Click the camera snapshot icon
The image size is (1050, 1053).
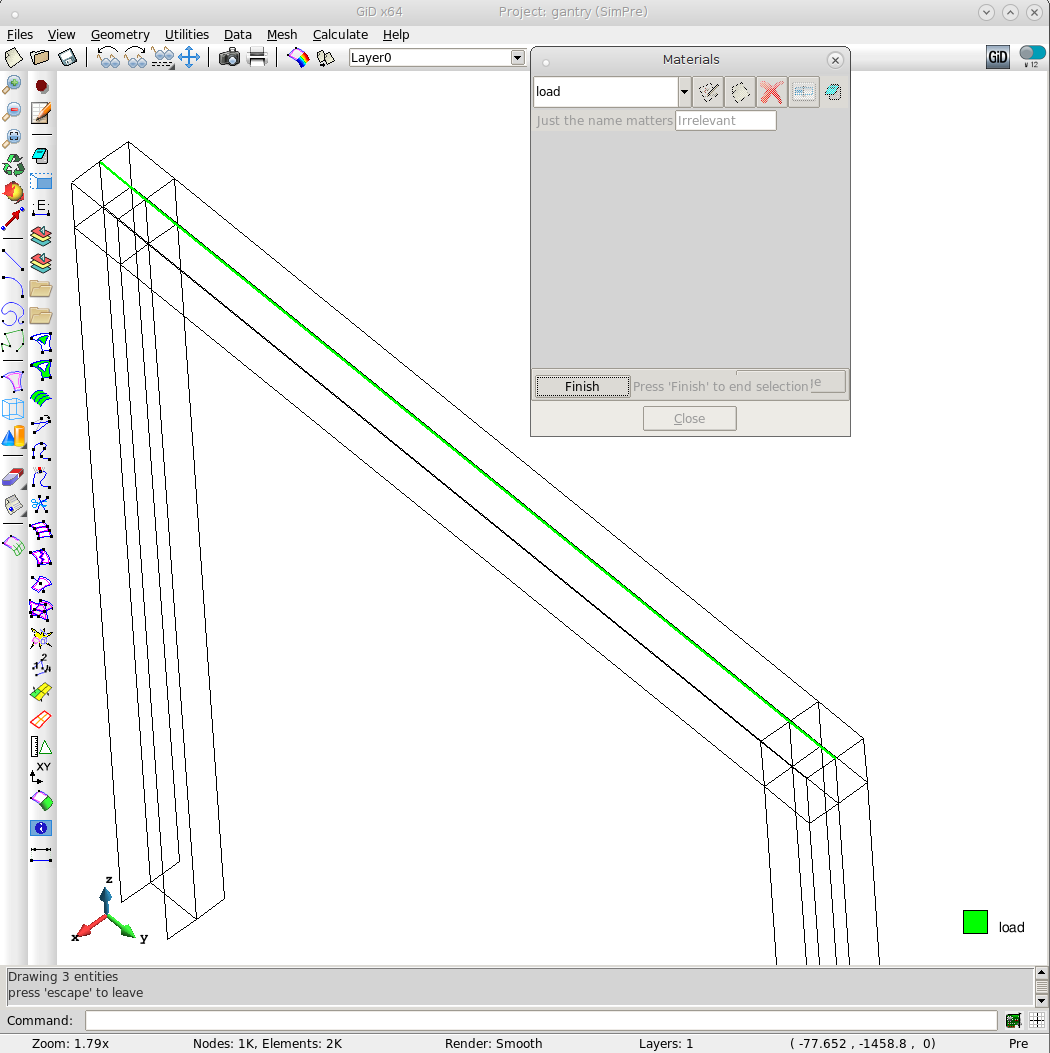tap(229, 58)
